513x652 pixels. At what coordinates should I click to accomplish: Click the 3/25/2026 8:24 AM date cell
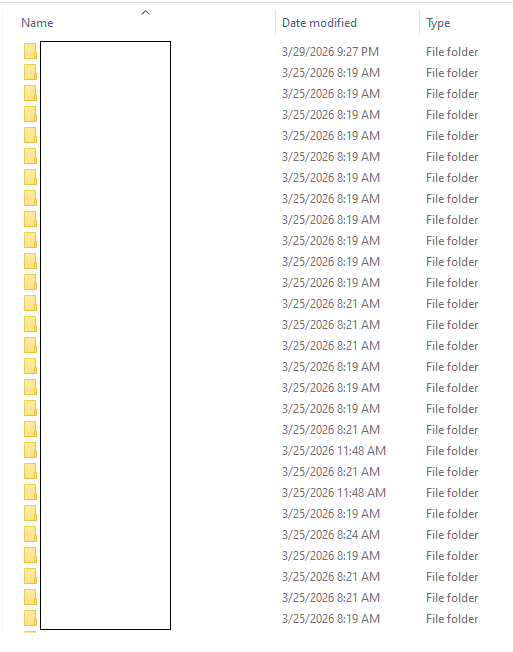(331, 534)
